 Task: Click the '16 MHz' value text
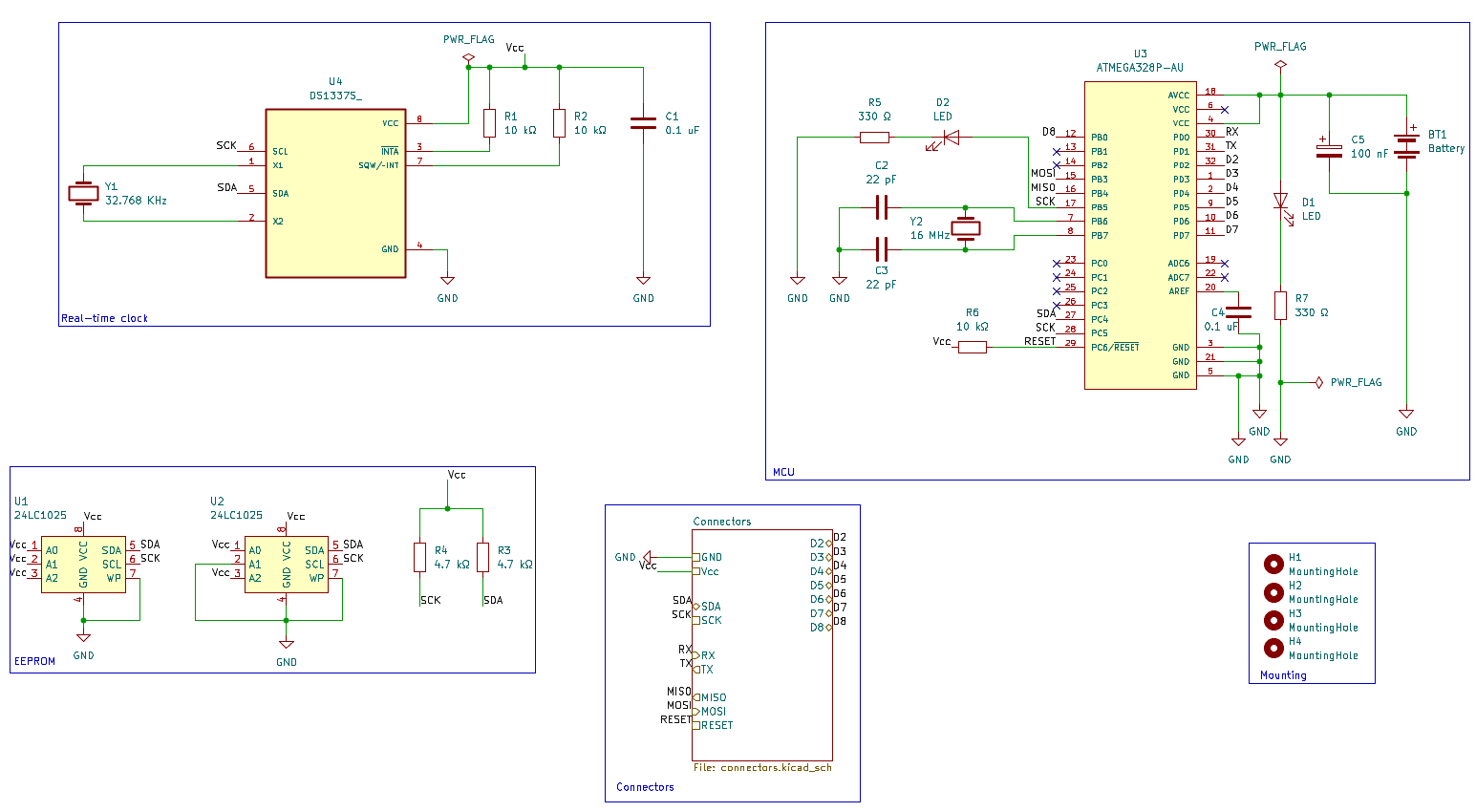point(930,235)
